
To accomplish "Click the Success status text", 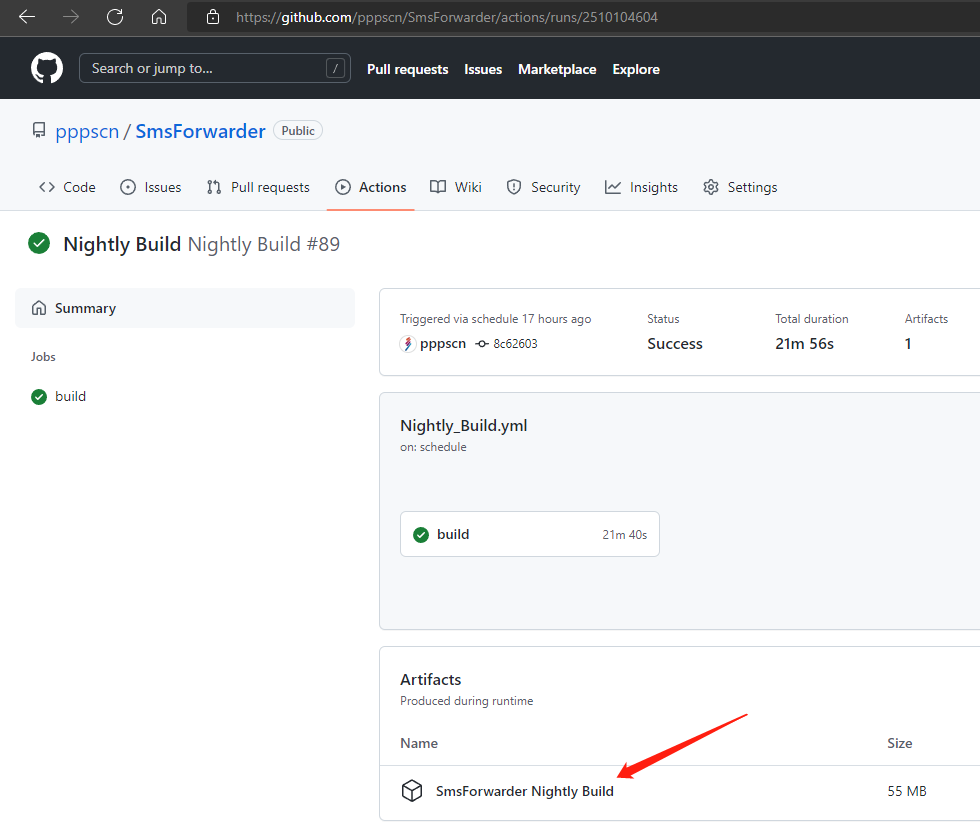I will point(674,344).
